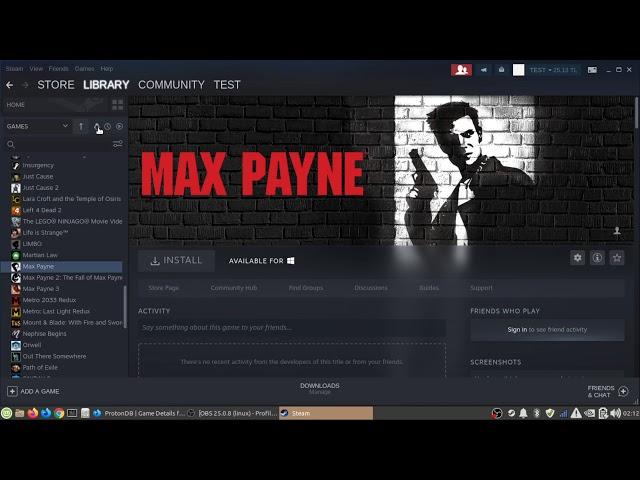Open the Steam menu
Screen dimensions: 640x480
(14, 69)
